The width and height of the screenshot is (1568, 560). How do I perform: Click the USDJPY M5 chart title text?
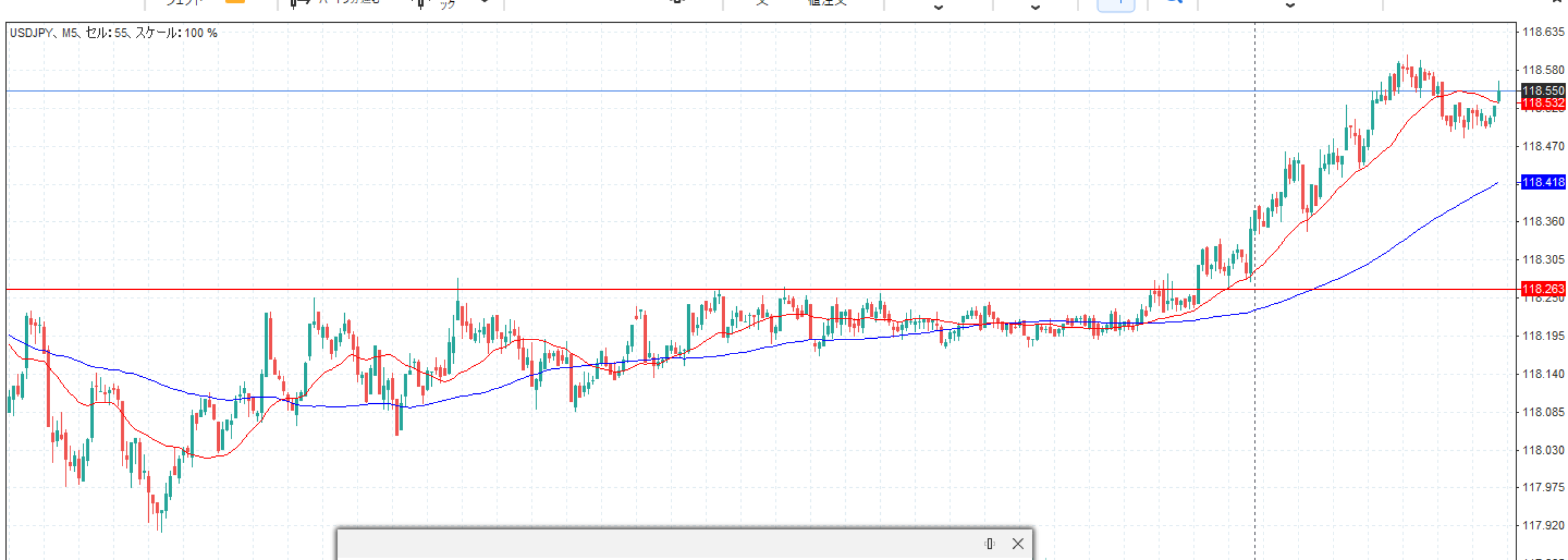point(113,33)
